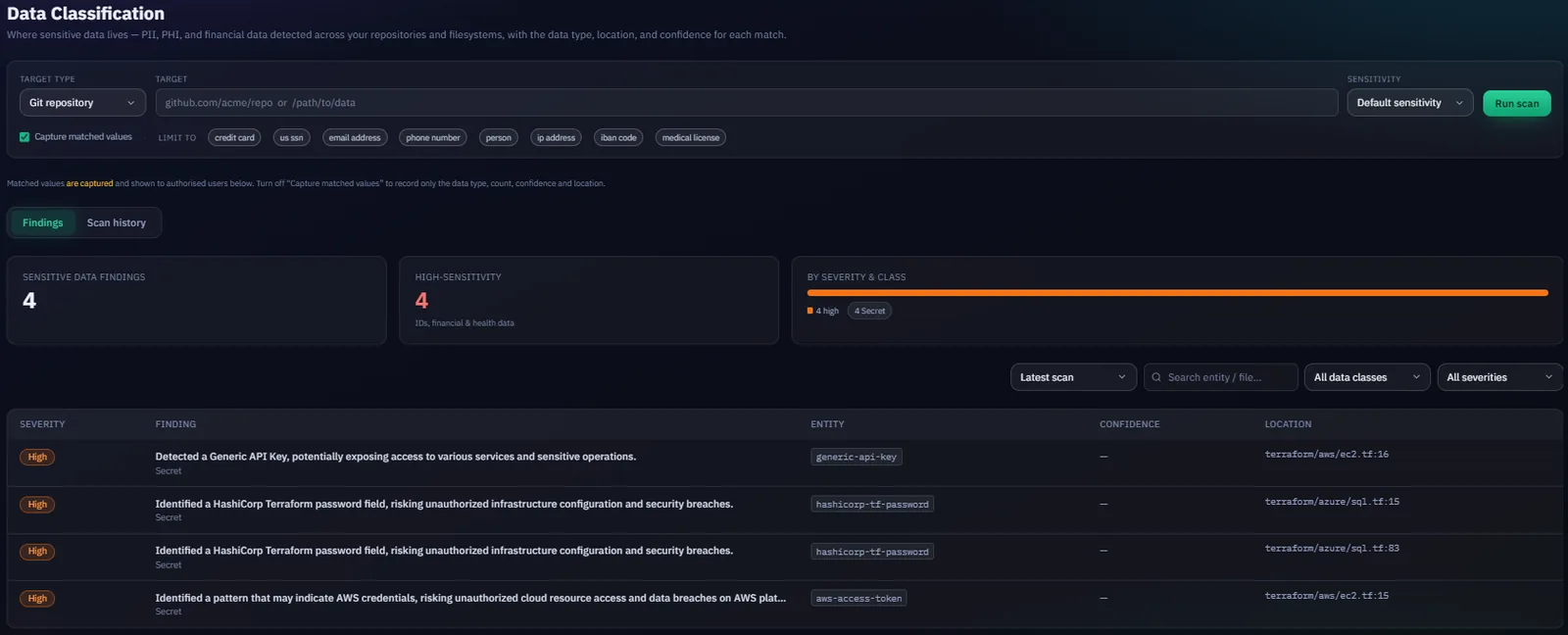Open the All severities dropdown
Image resolution: width=1568 pixels, height=635 pixels.
coord(1499,377)
